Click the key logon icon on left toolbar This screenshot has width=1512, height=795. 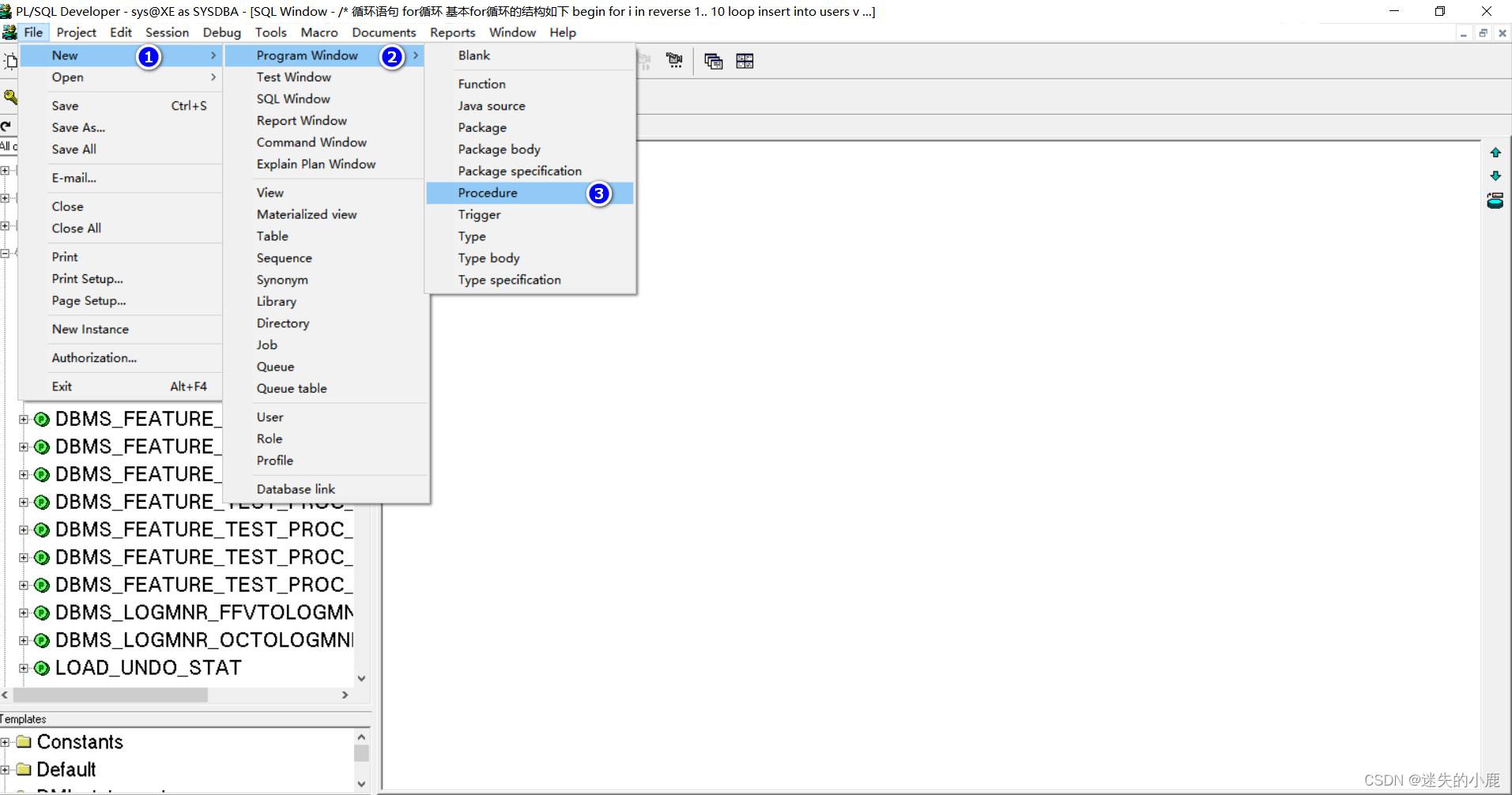tap(10, 96)
